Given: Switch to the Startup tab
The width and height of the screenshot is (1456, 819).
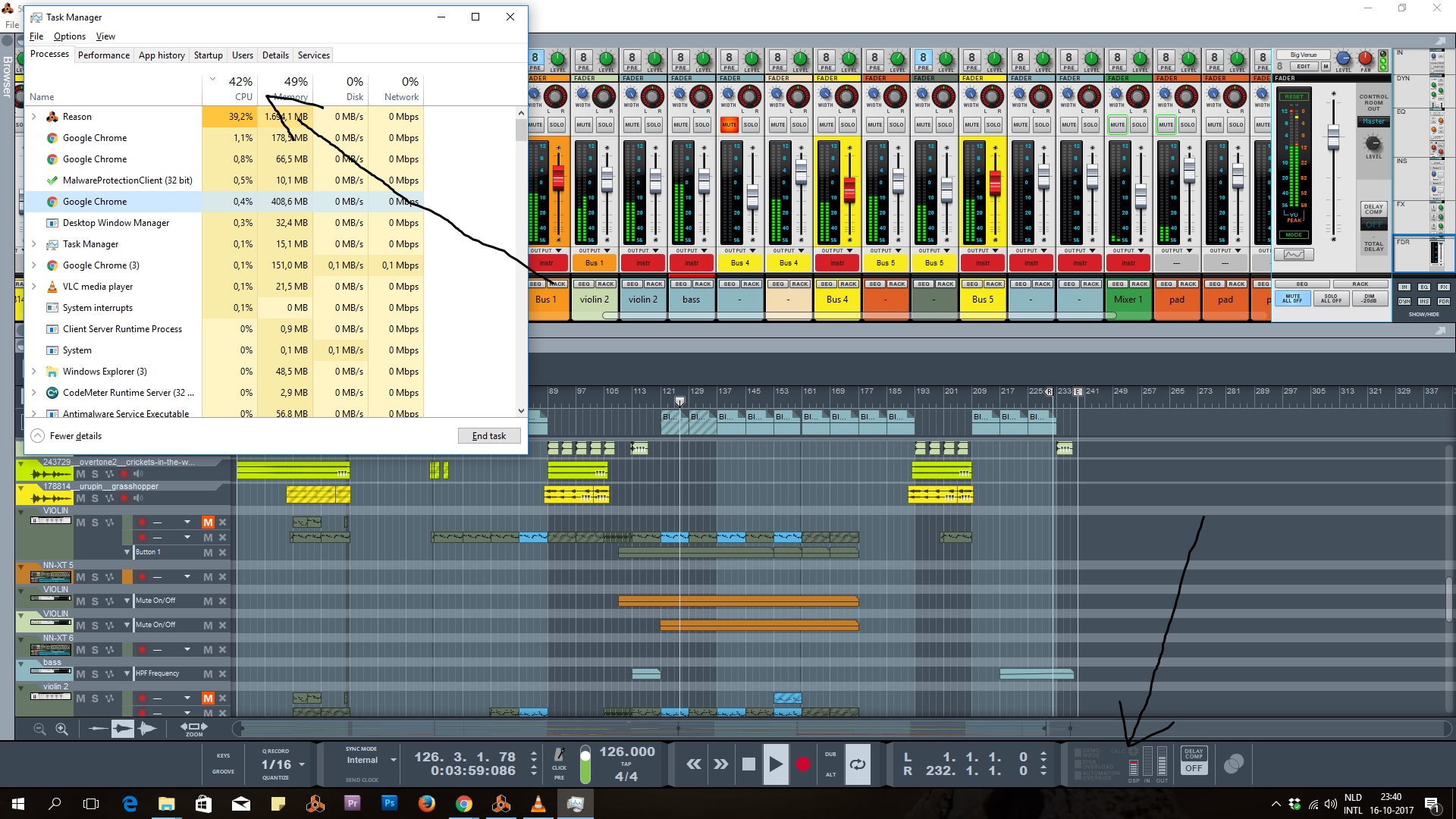Looking at the screenshot, I should pos(208,55).
